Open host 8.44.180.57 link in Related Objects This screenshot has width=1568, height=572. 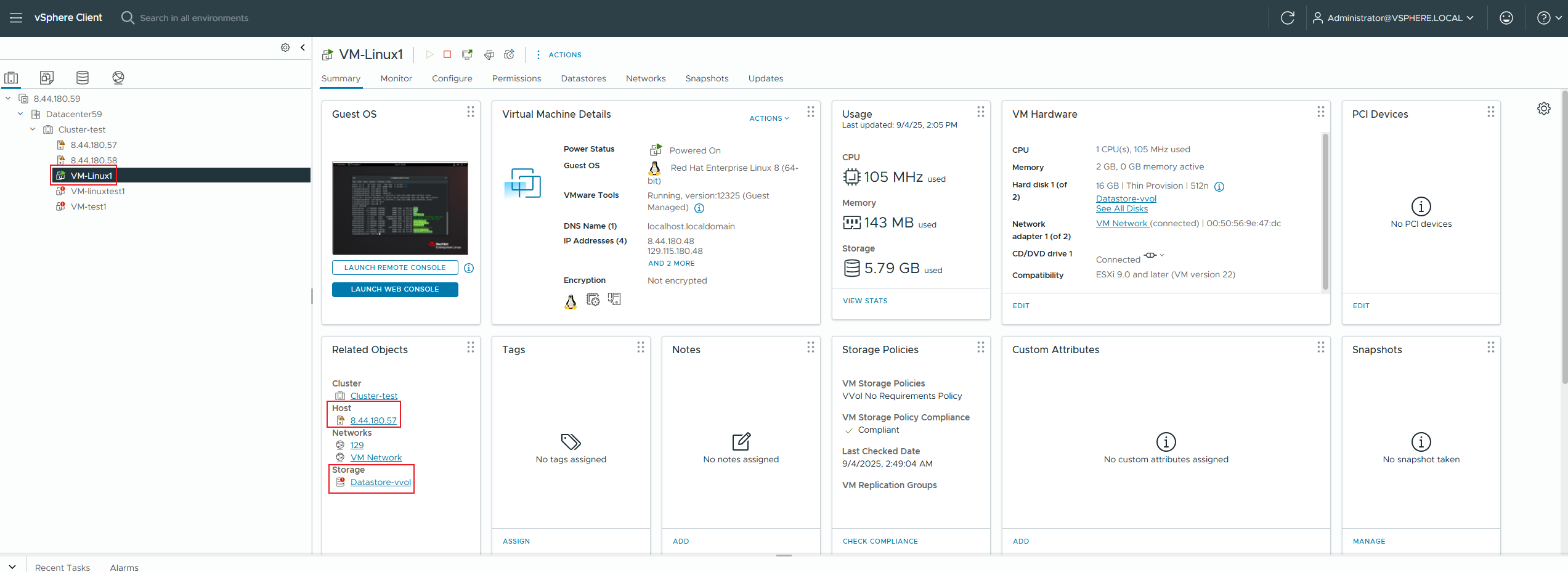[x=373, y=420]
